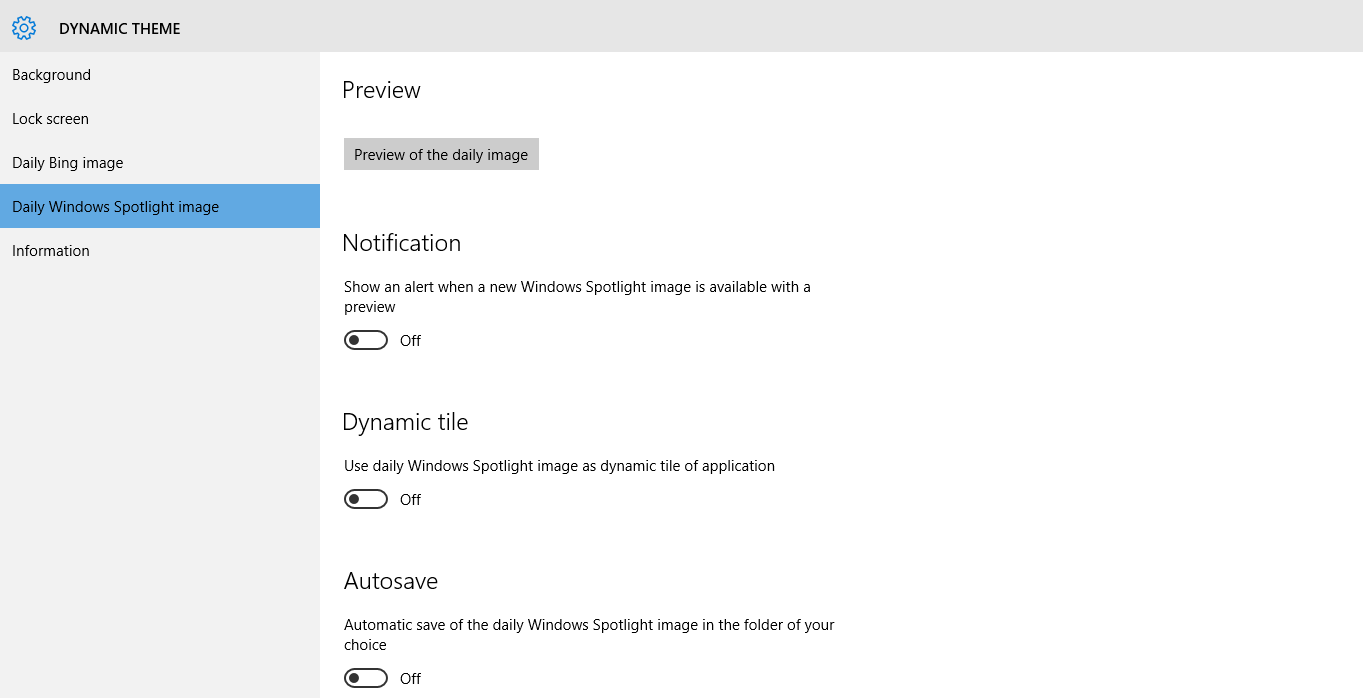This screenshot has width=1363, height=698.
Task: Click 'Use daily Windows Spotlight image as dynamic tile' text
Action: [x=559, y=466]
